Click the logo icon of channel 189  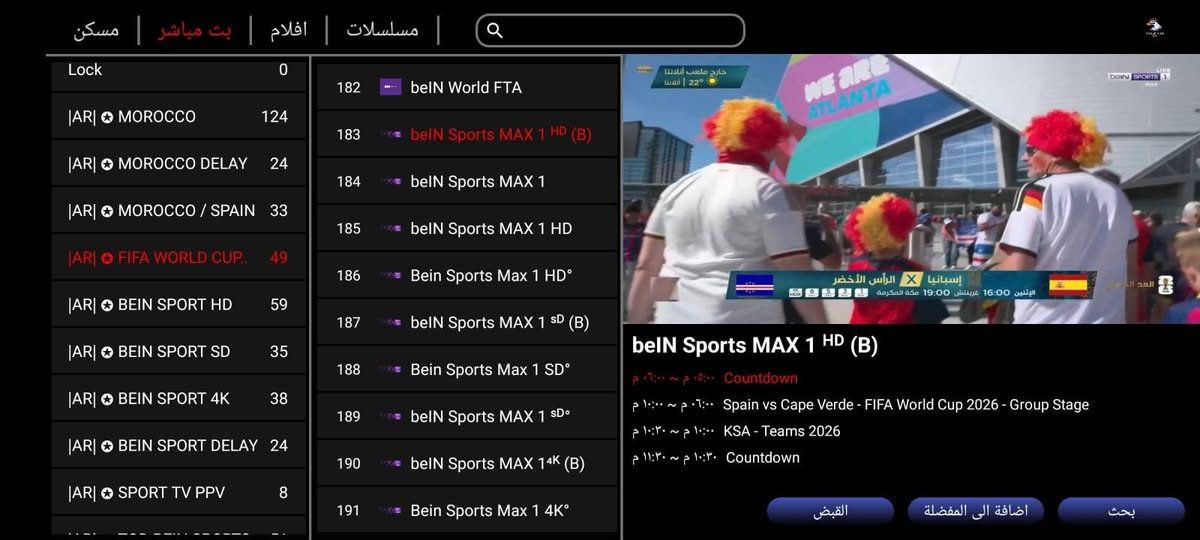[391, 416]
